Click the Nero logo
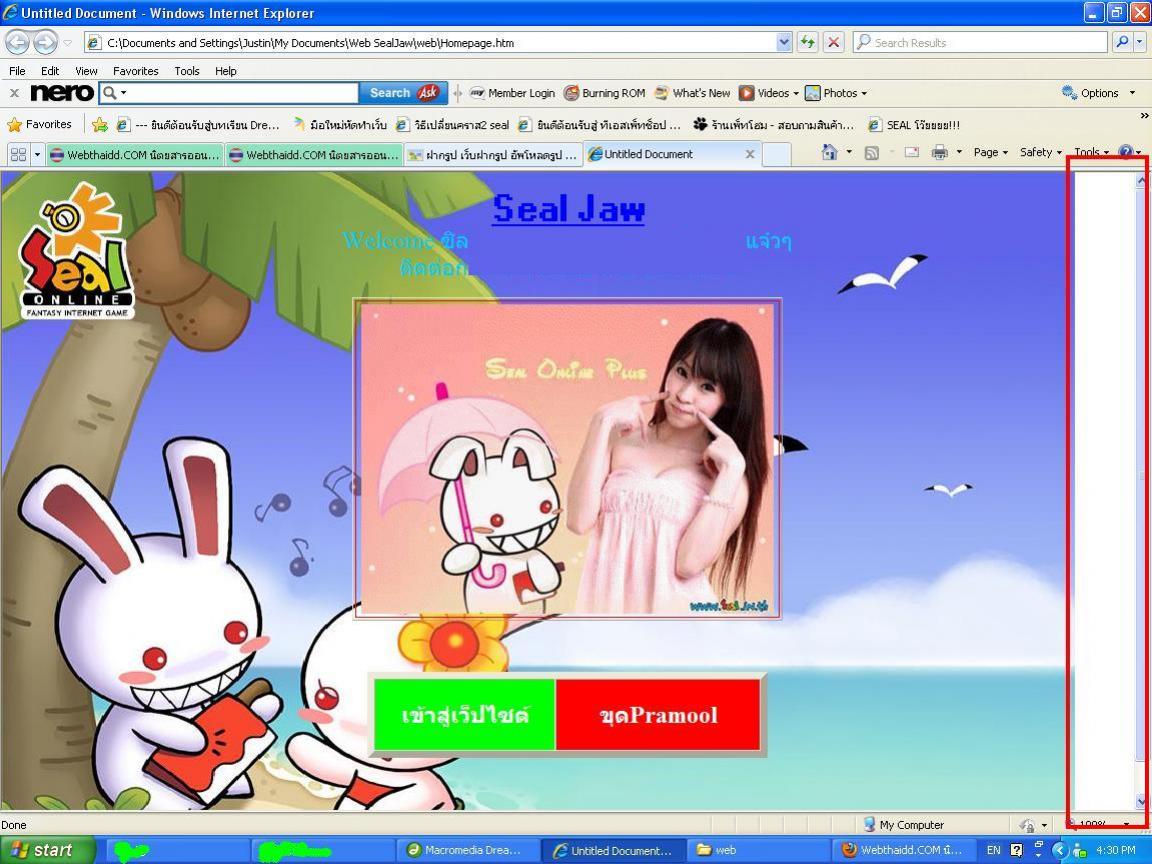The image size is (1152, 864). 62,93
